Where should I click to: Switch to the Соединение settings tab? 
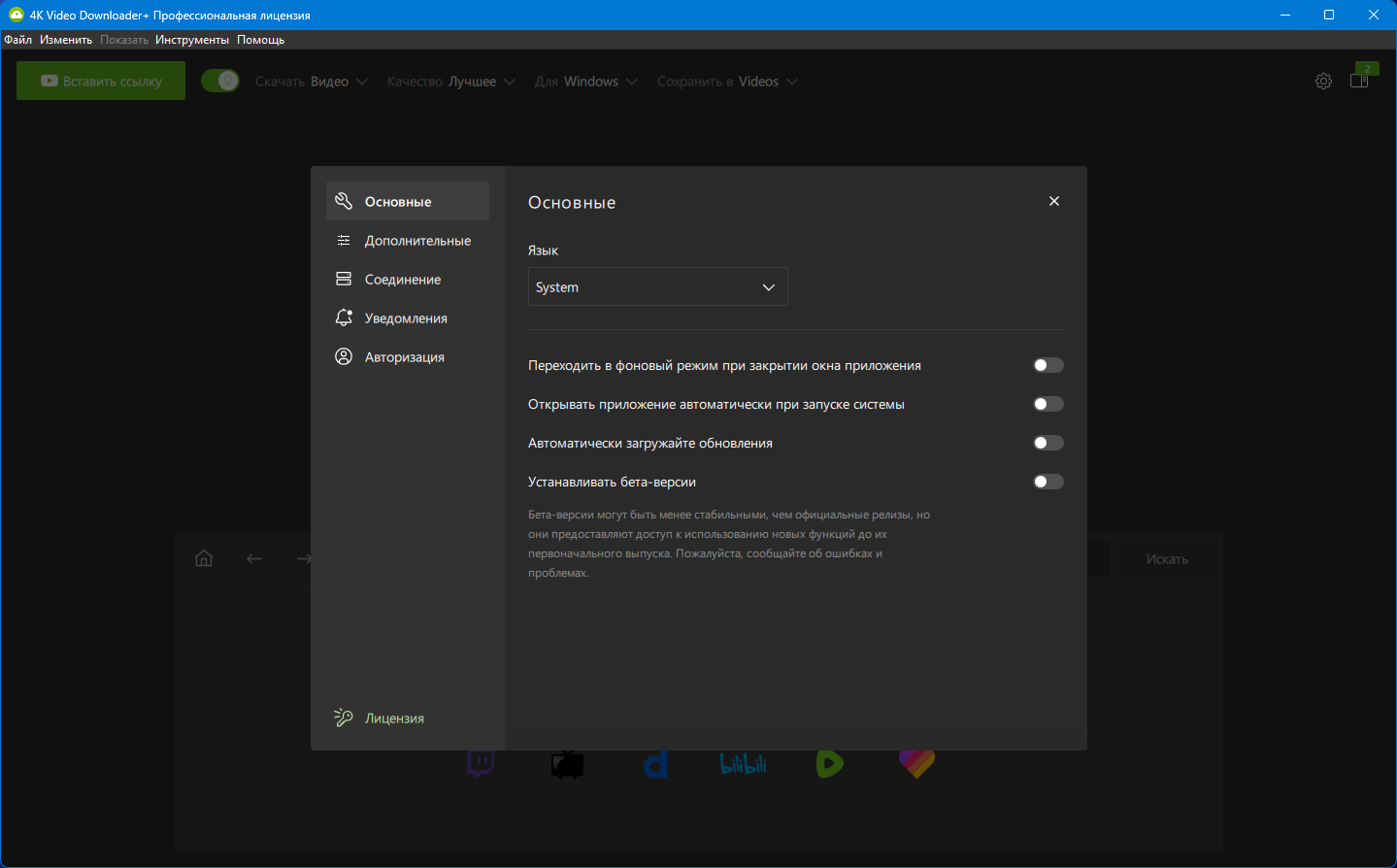[x=402, y=280]
